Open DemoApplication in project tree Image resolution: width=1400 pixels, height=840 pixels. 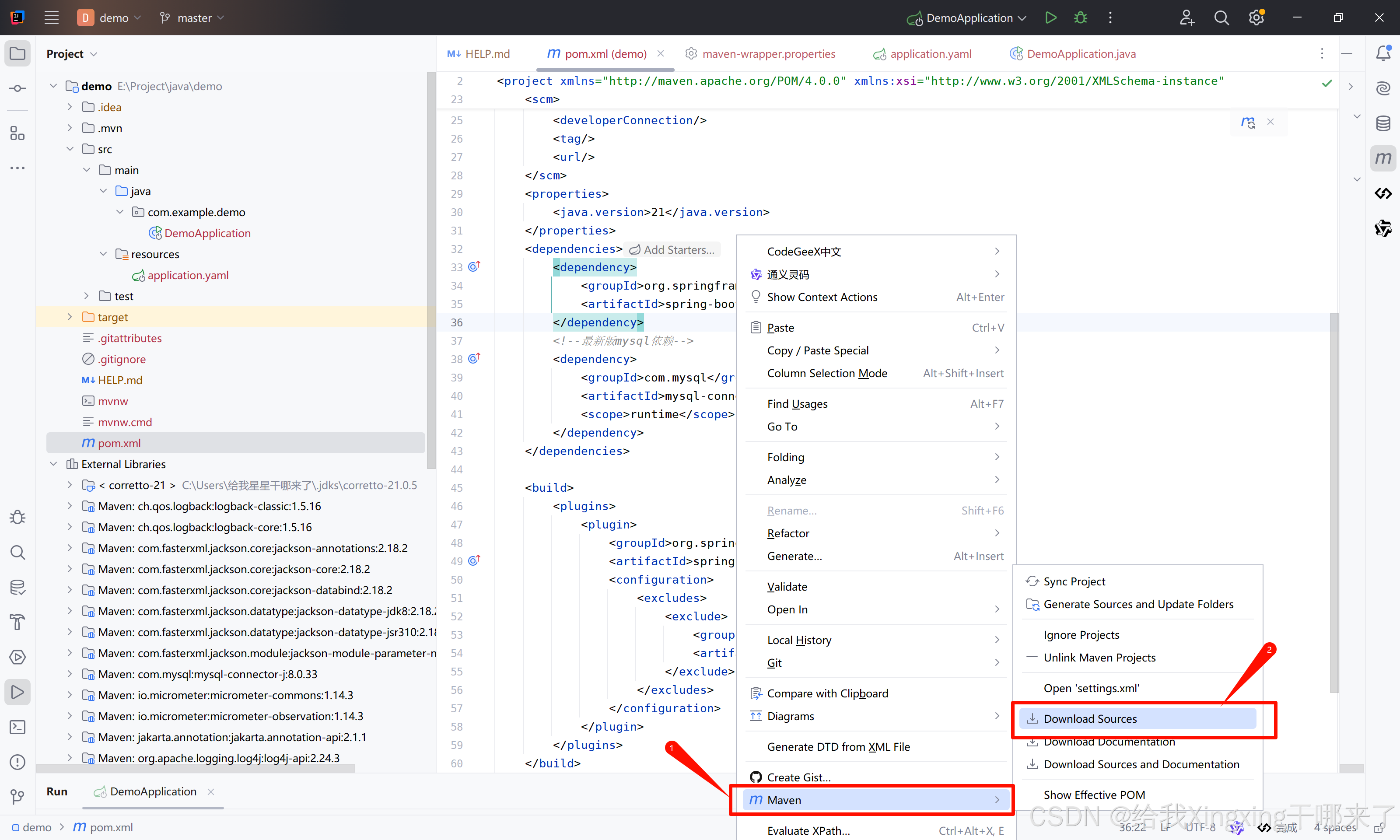pyautogui.click(x=206, y=233)
